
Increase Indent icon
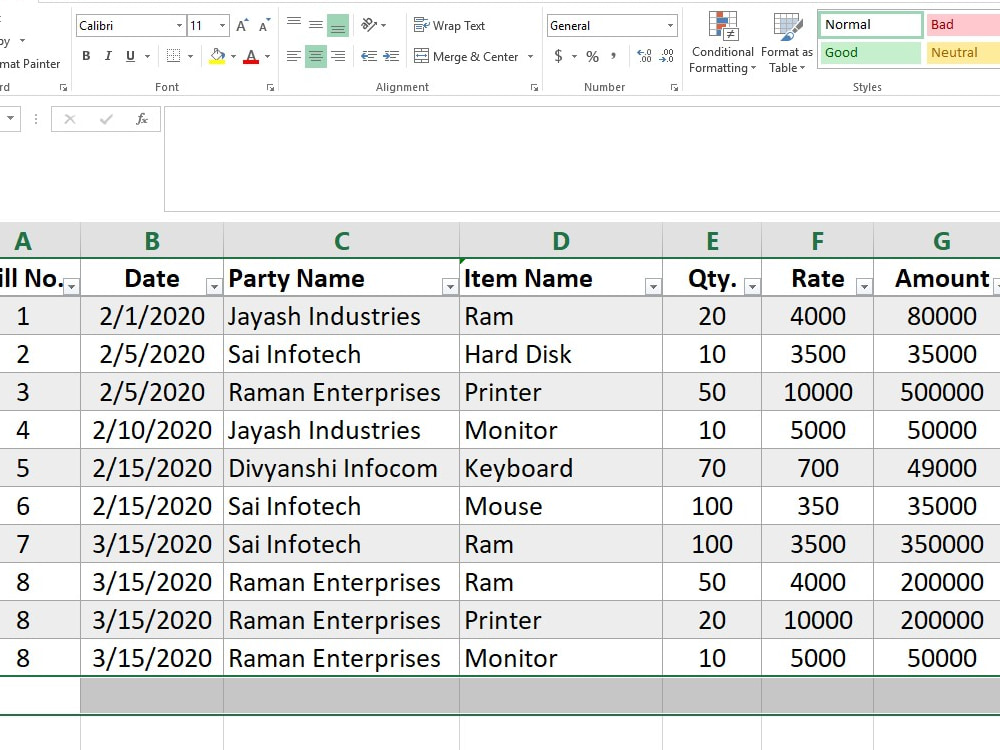click(391, 56)
